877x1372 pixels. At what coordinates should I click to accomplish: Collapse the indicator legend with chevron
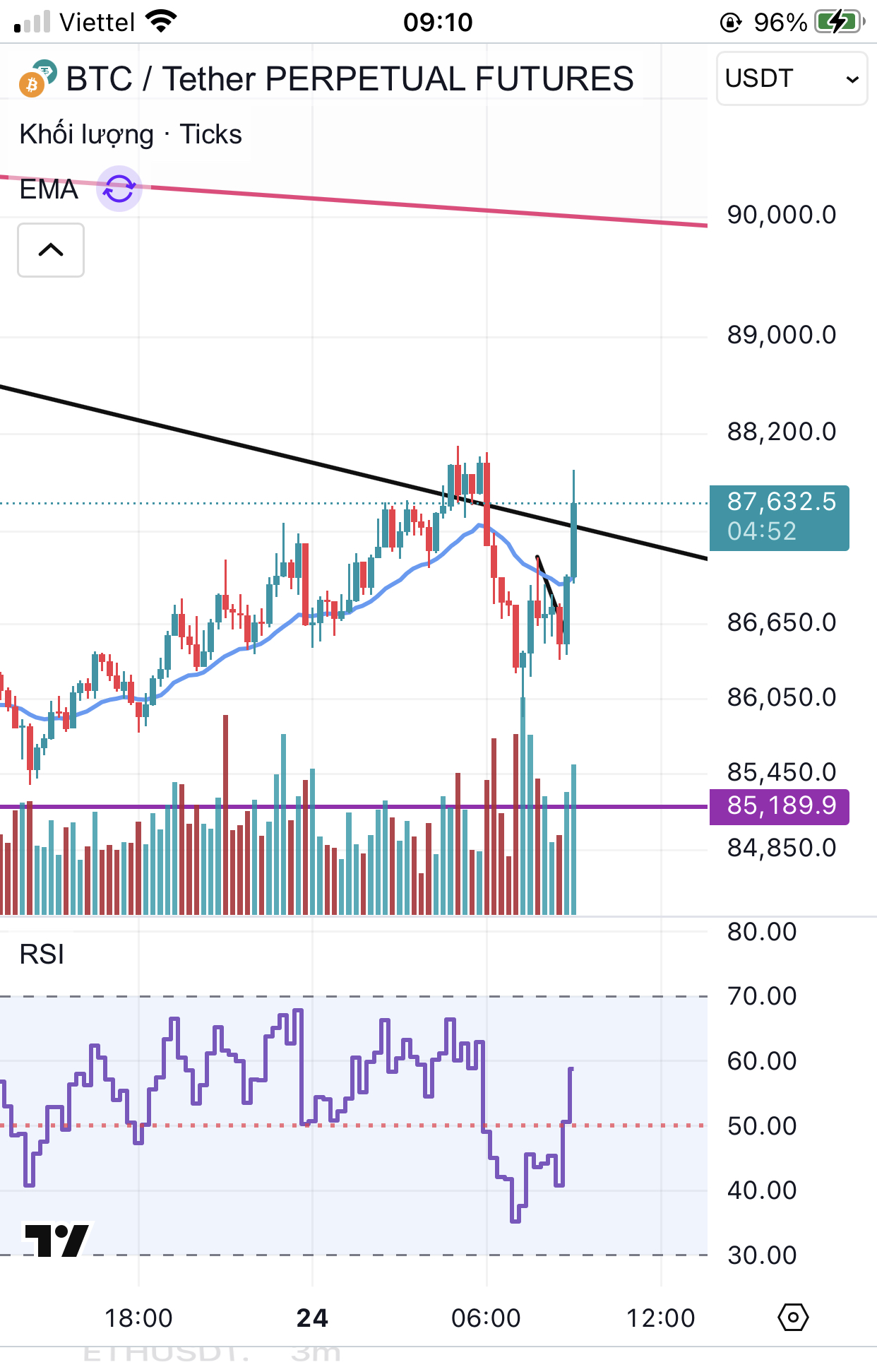point(51,250)
